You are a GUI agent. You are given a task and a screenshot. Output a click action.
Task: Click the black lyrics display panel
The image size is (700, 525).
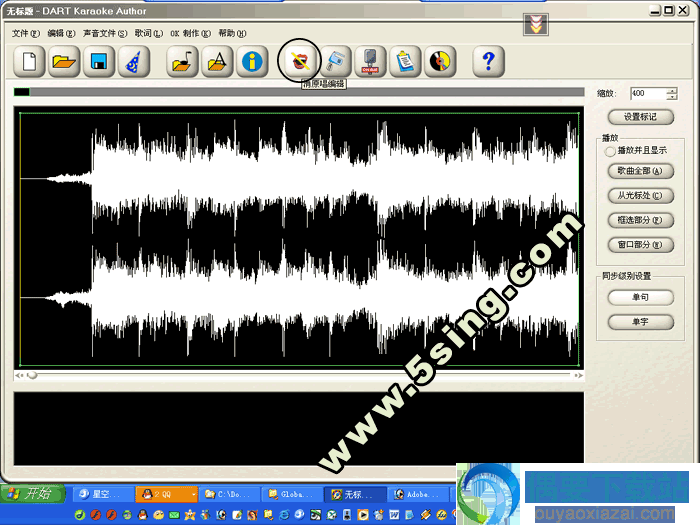pyautogui.click(x=299, y=429)
